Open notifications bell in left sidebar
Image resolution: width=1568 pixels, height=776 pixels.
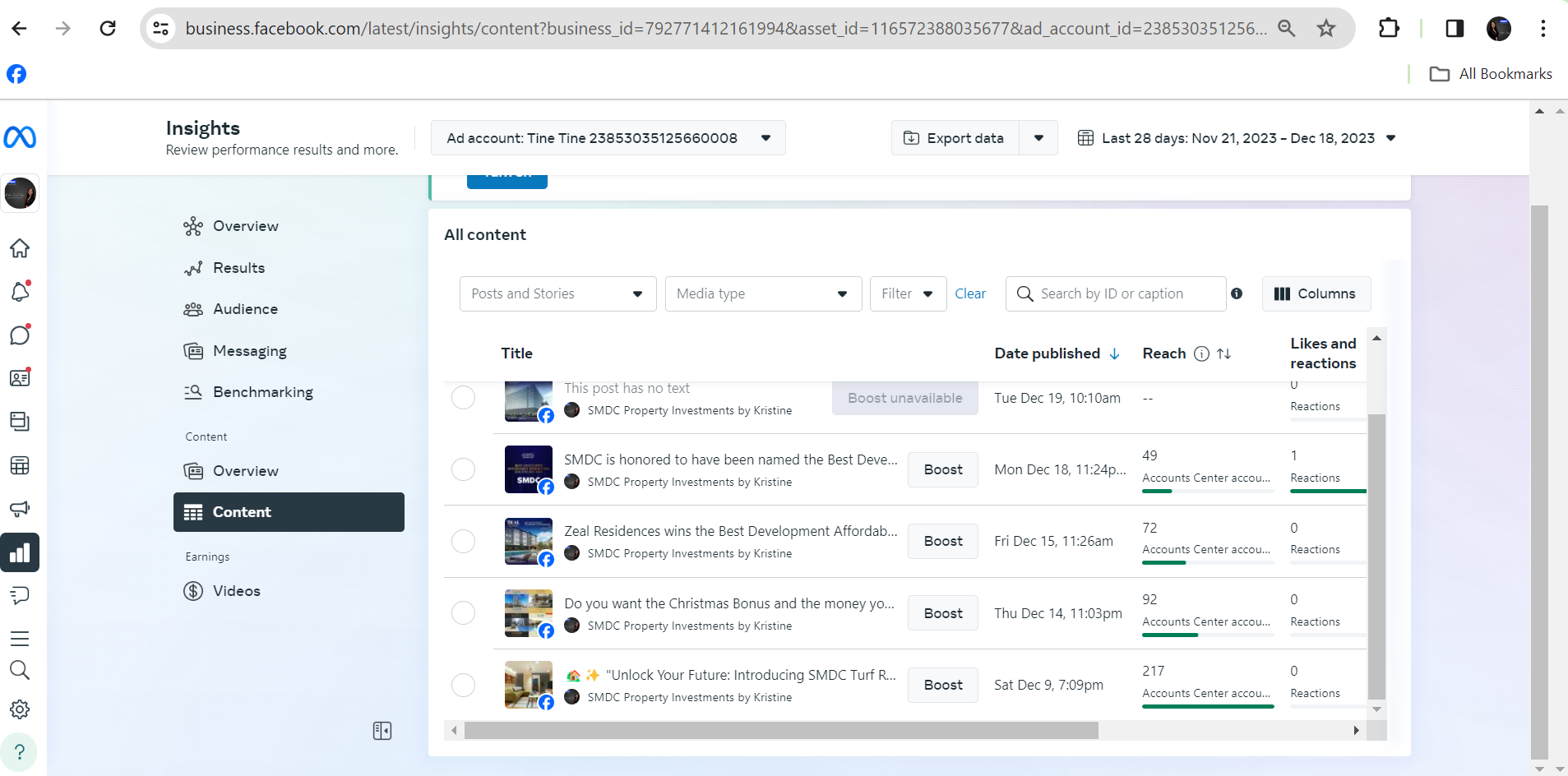coord(20,291)
